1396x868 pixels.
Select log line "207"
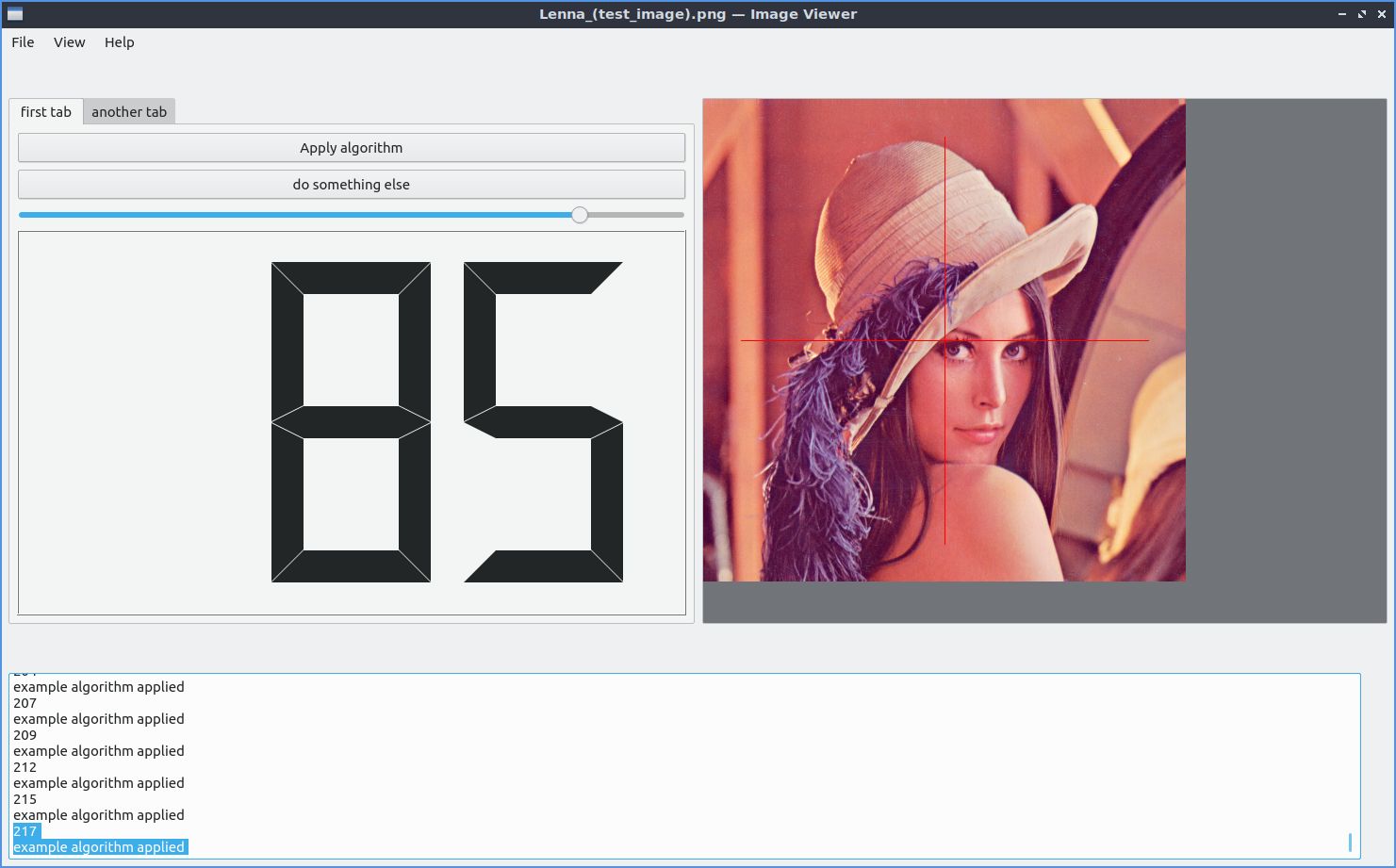25,703
